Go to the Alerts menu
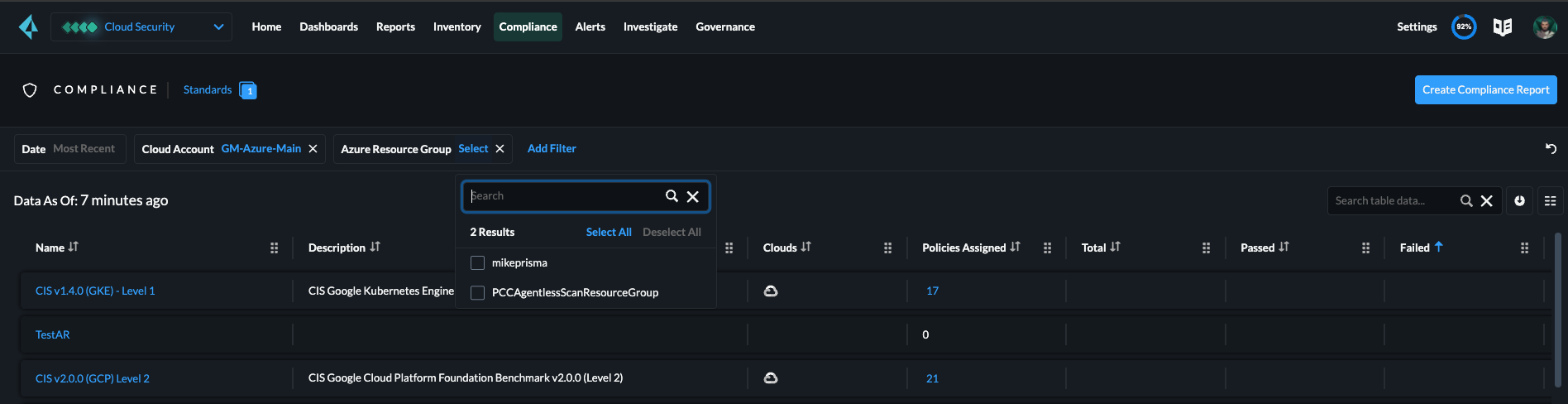This screenshot has width=1568, height=404. pos(590,27)
